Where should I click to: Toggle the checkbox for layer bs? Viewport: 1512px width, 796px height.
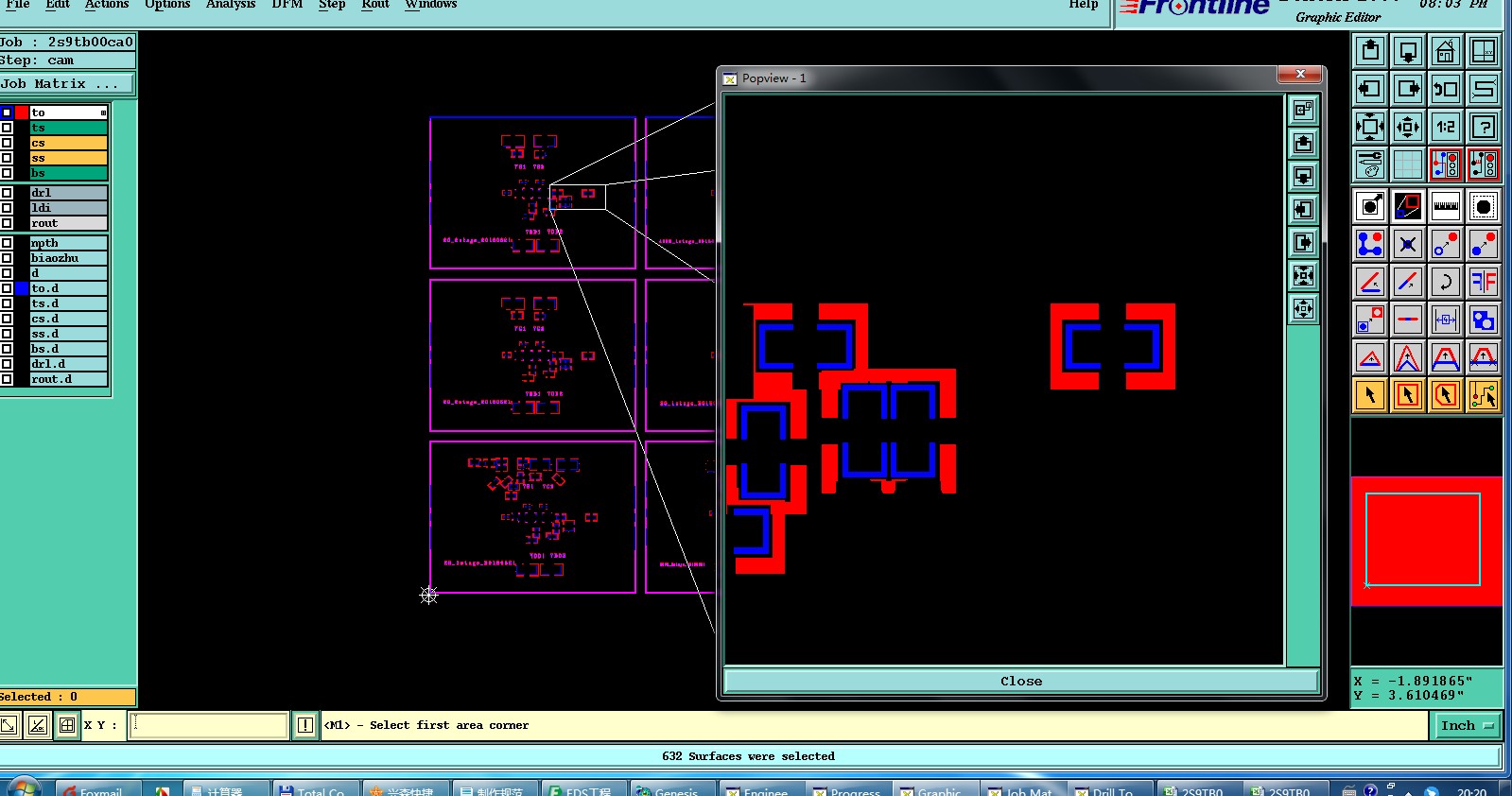(x=7, y=173)
